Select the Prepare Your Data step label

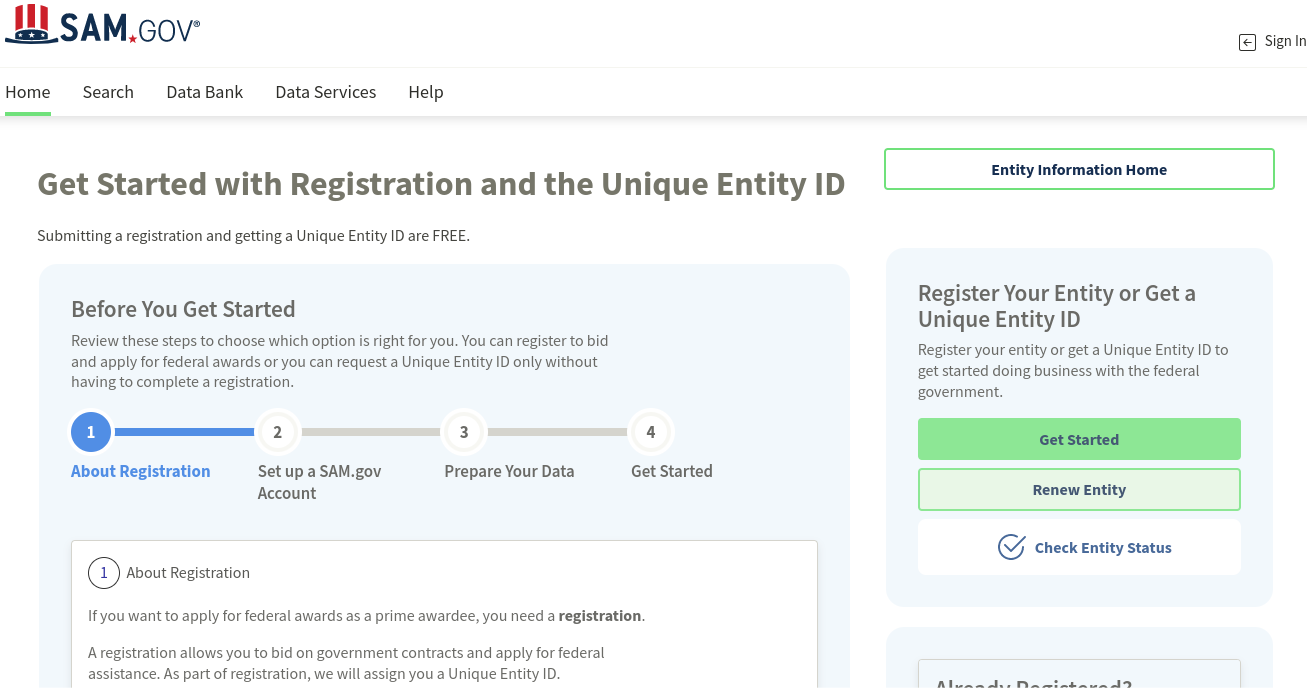509,471
